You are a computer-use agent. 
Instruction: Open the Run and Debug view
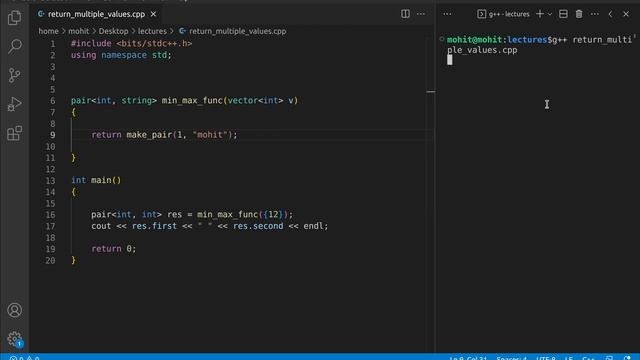click(15, 104)
